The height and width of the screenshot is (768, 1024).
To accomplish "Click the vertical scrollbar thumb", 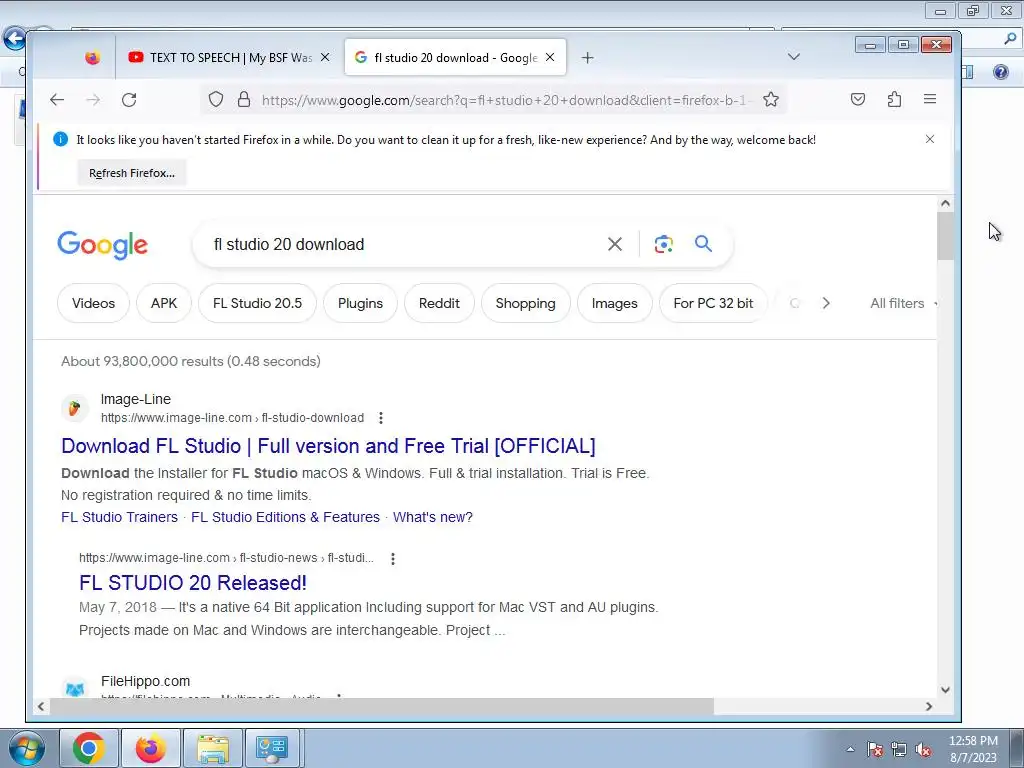I will [x=945, y=236].
